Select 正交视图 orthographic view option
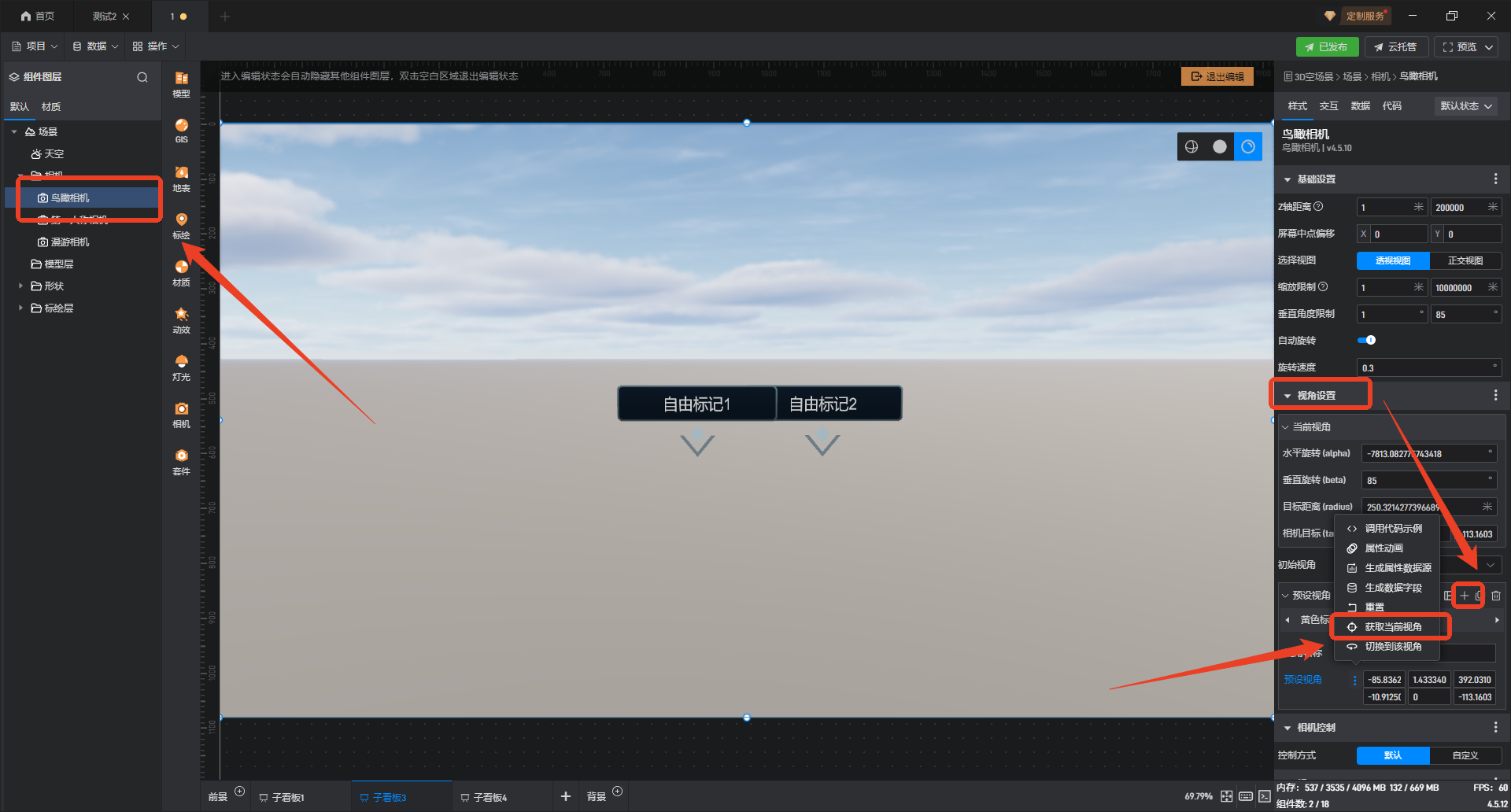This screenshot has height=812, width=1511. coord(1465,260)
